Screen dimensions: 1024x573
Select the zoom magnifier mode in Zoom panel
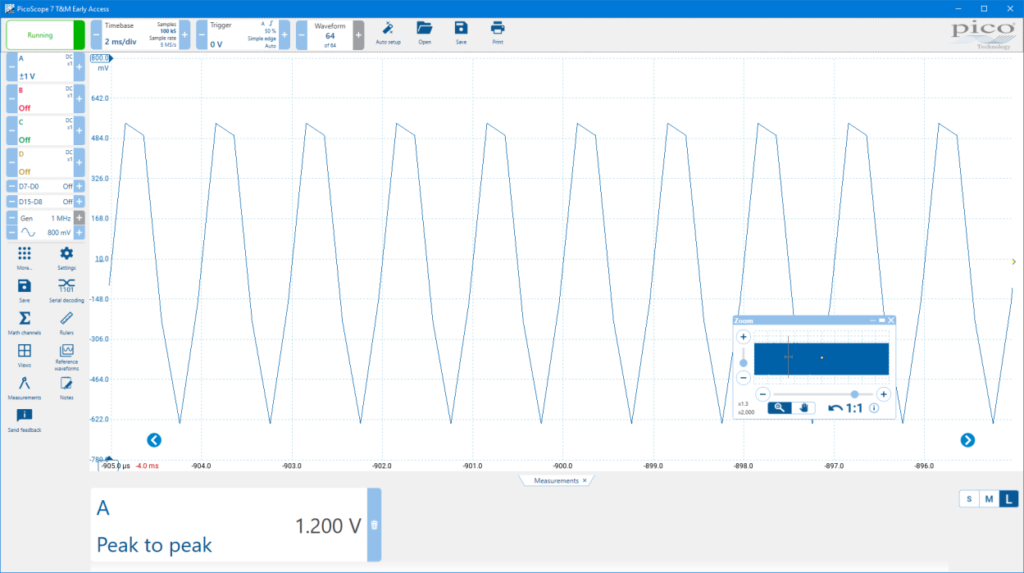point(779,408)
